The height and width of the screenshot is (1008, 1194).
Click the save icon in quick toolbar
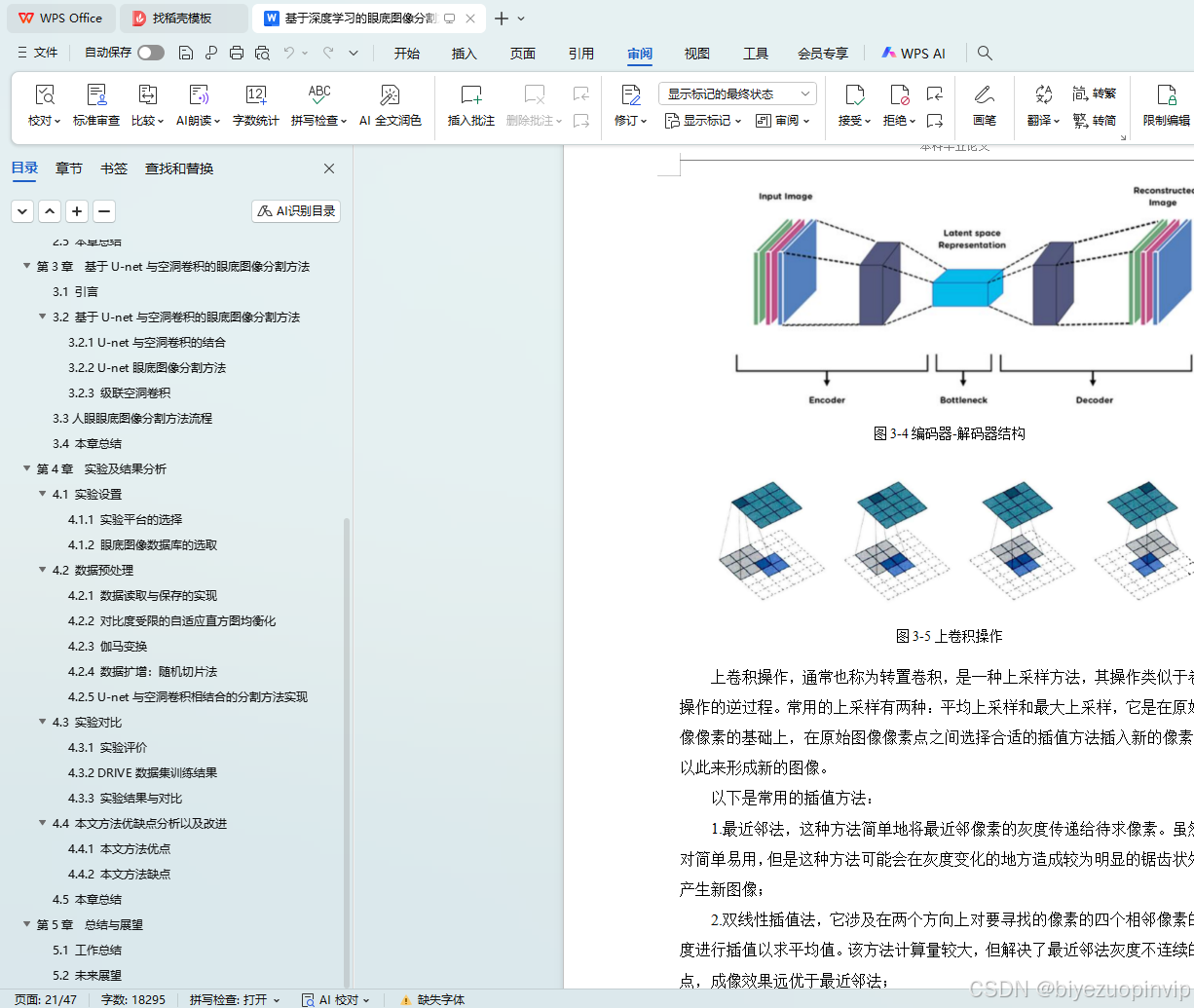point(186,53)
